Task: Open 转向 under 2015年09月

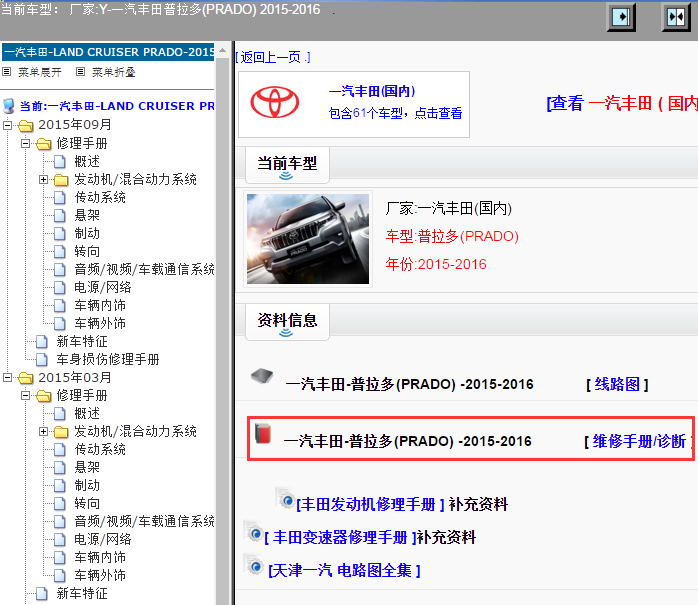Action: pos(87,251)
